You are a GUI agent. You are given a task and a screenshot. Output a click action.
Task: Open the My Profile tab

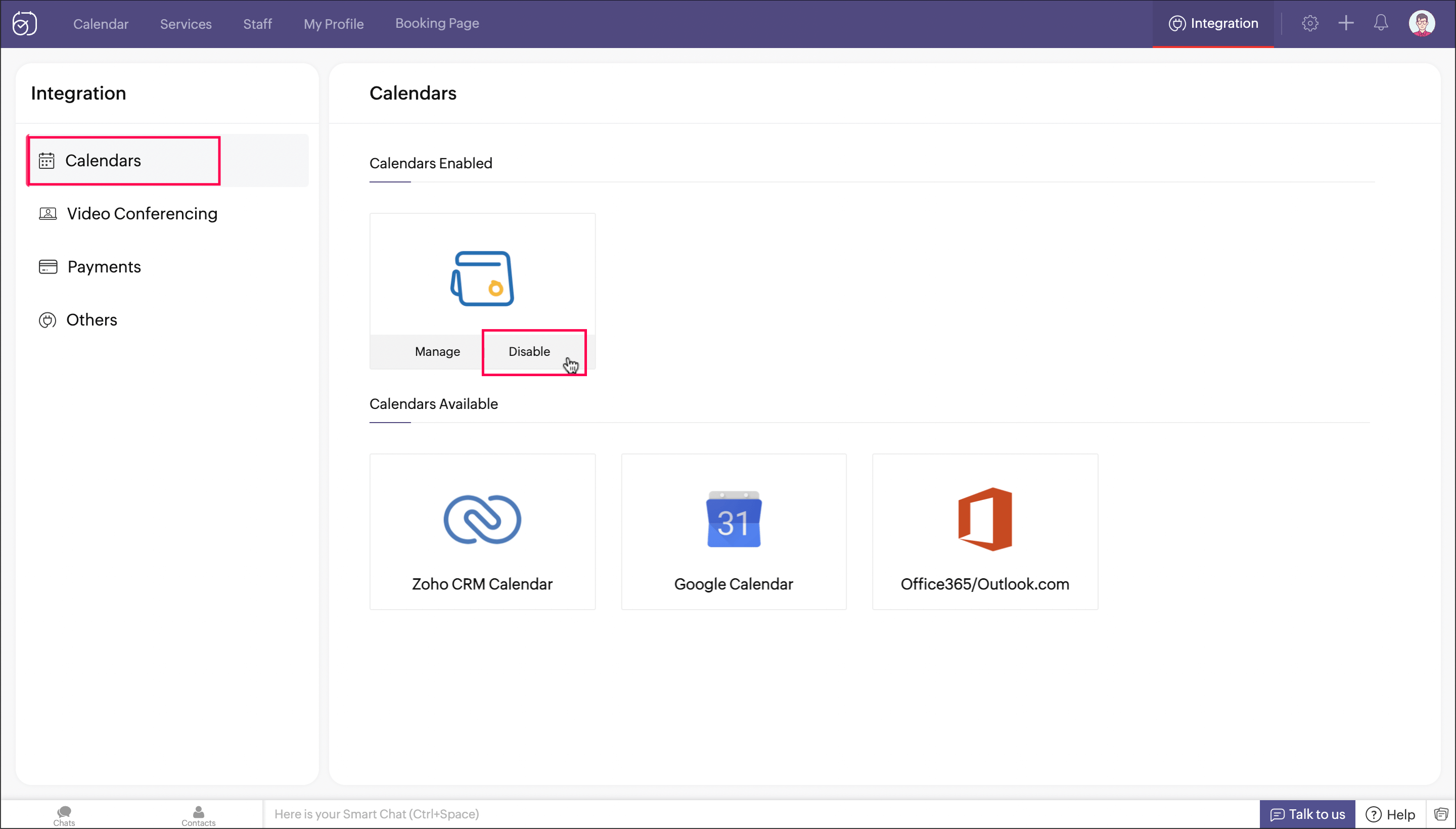[x=334, y=24]
